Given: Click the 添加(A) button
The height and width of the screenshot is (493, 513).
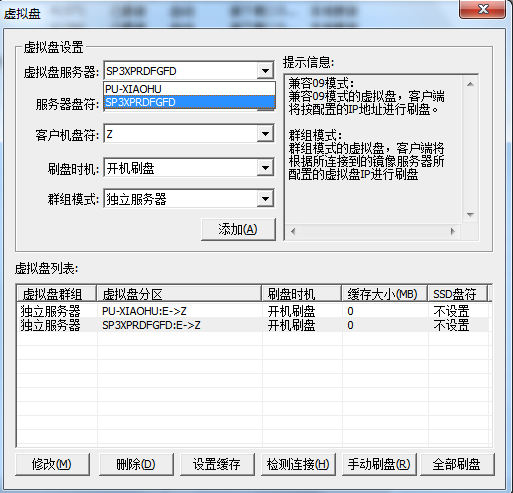Looking at the screenshot, I should click(238, 229).
